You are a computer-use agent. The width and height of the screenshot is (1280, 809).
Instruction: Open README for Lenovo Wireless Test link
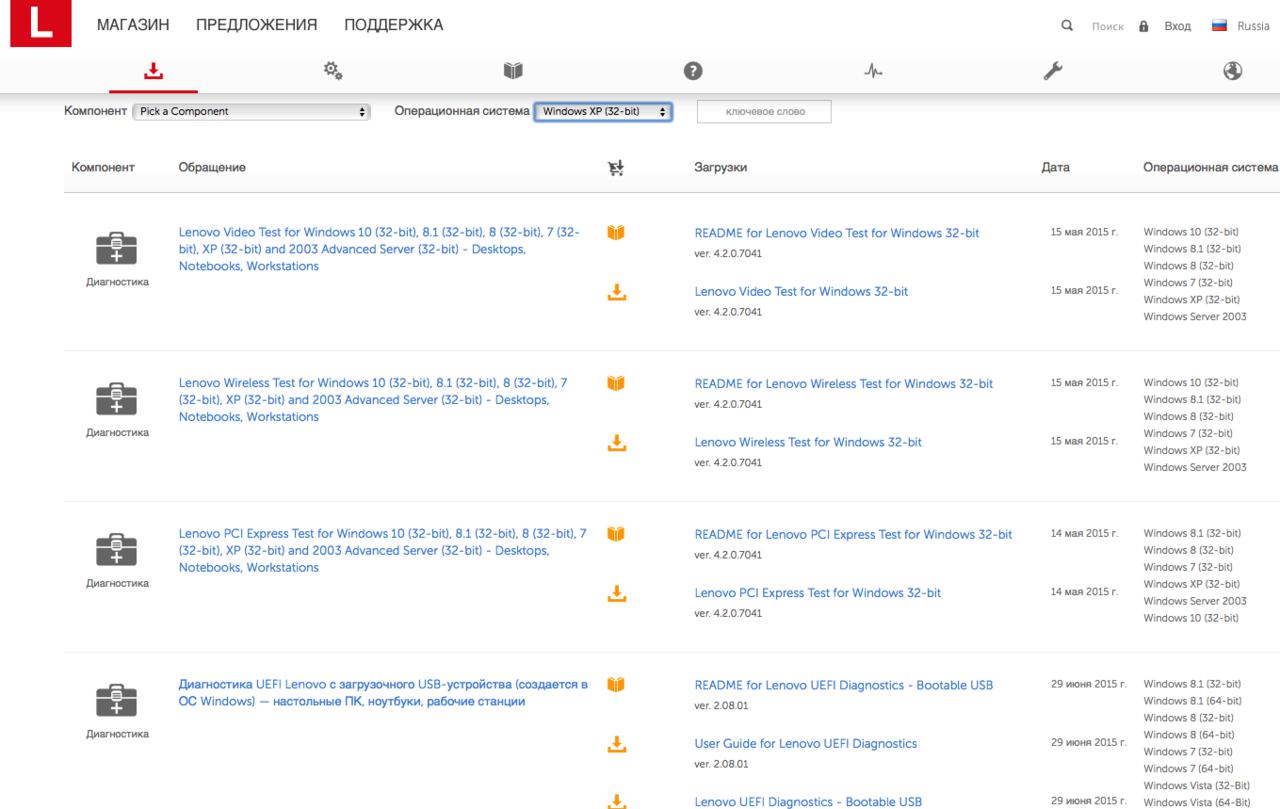[x=844, y=384]
